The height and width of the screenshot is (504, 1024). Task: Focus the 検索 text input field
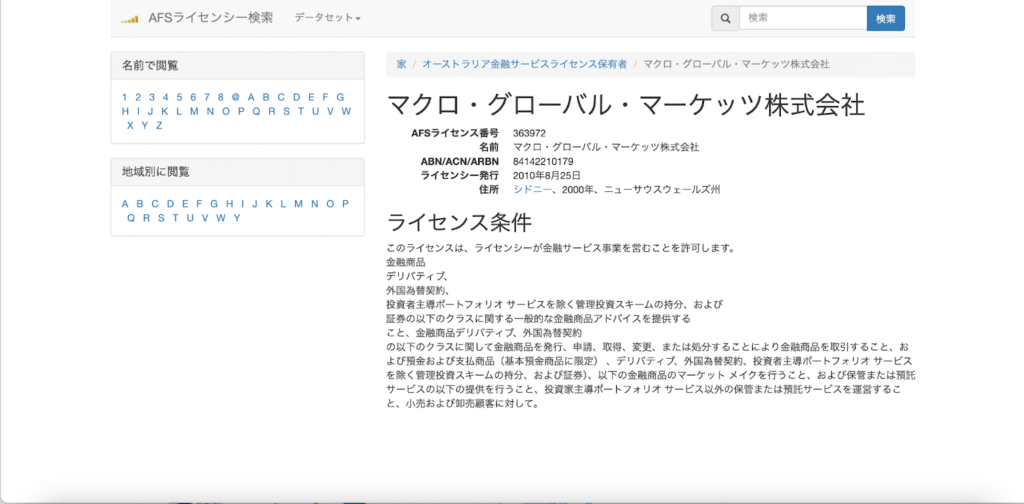(x=803, y=18)
